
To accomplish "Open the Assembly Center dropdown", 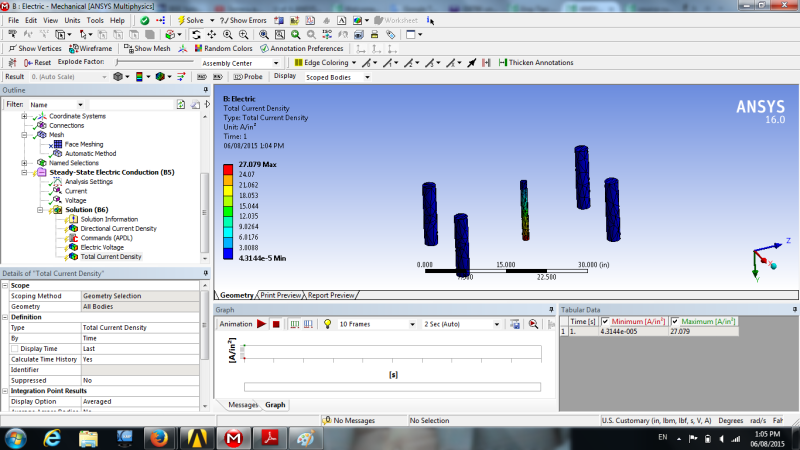I will point(276,63).
